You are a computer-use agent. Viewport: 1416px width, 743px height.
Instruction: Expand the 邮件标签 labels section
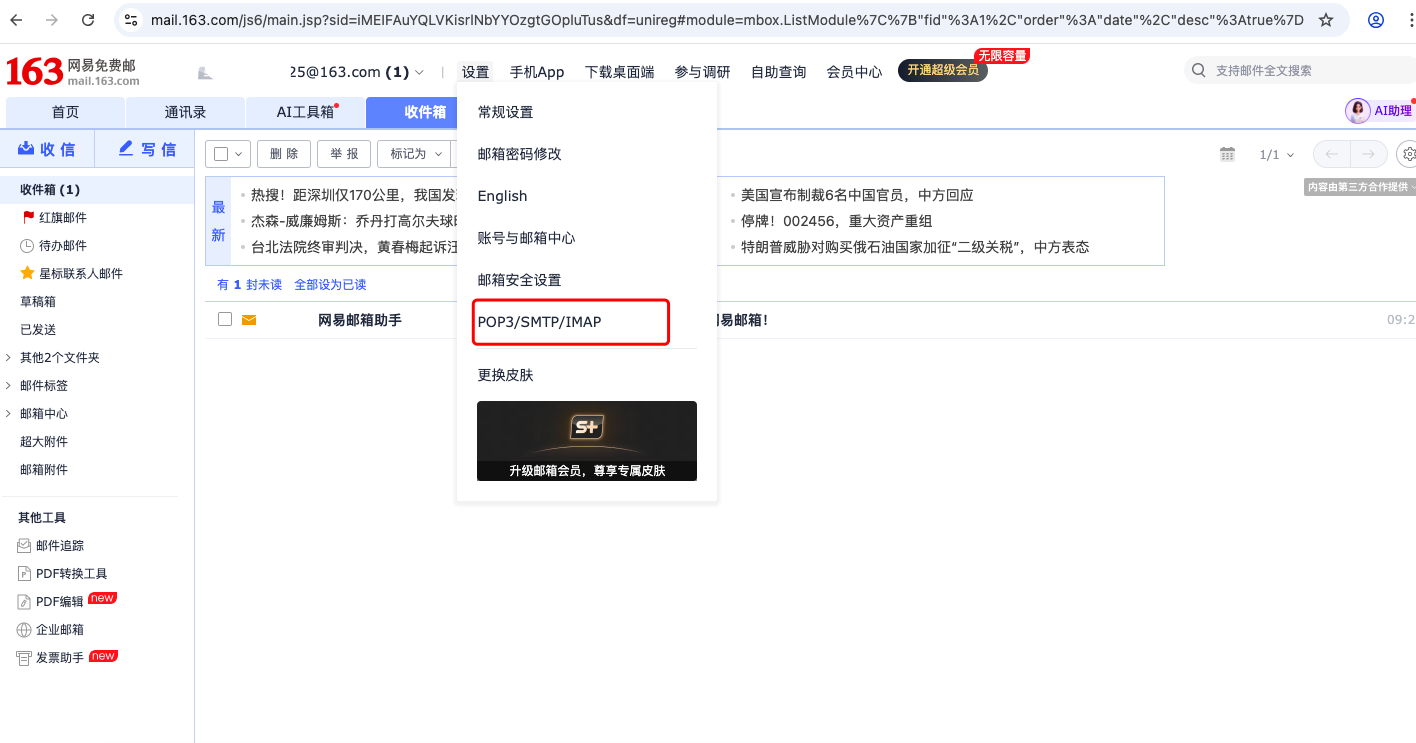[x=8, y=385]
